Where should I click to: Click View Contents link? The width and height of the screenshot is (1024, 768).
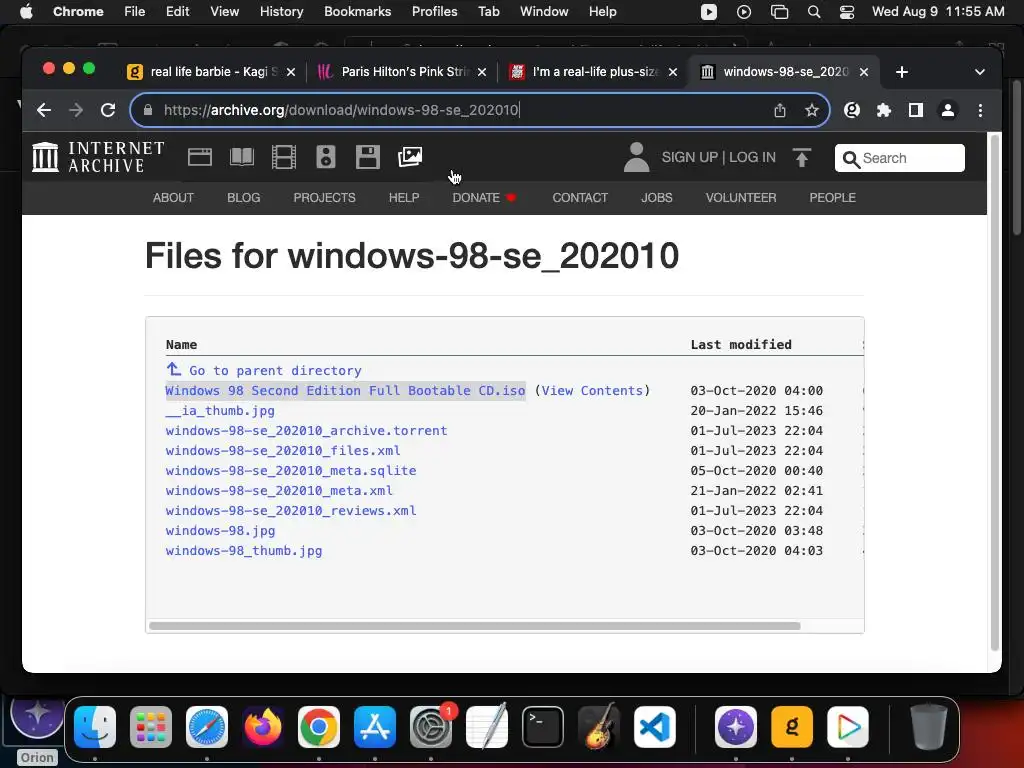pyautogui.click(x=592, y=391)
